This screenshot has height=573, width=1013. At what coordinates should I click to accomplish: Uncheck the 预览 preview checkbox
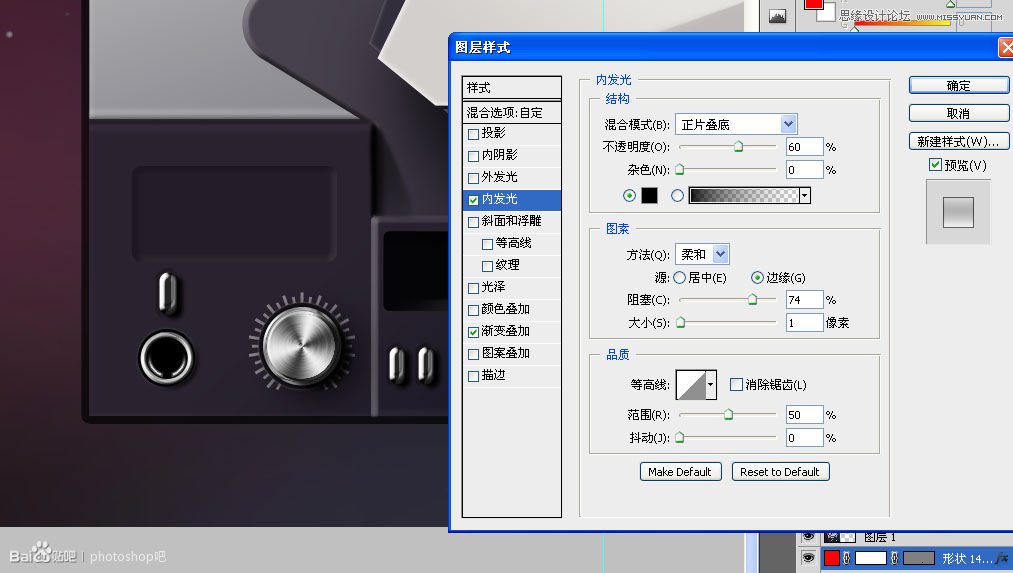935,165
